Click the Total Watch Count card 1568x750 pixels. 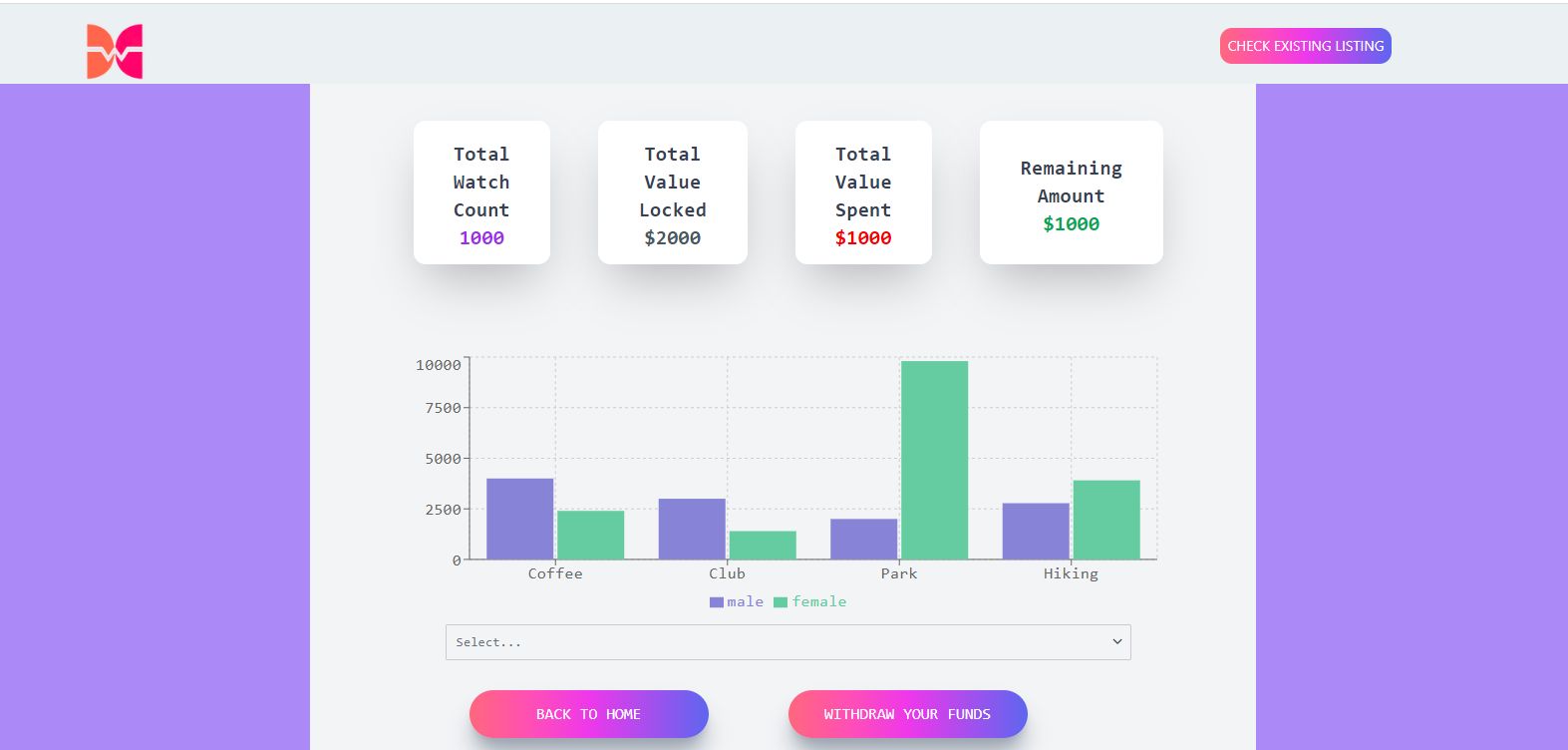[x=481, y=192]
